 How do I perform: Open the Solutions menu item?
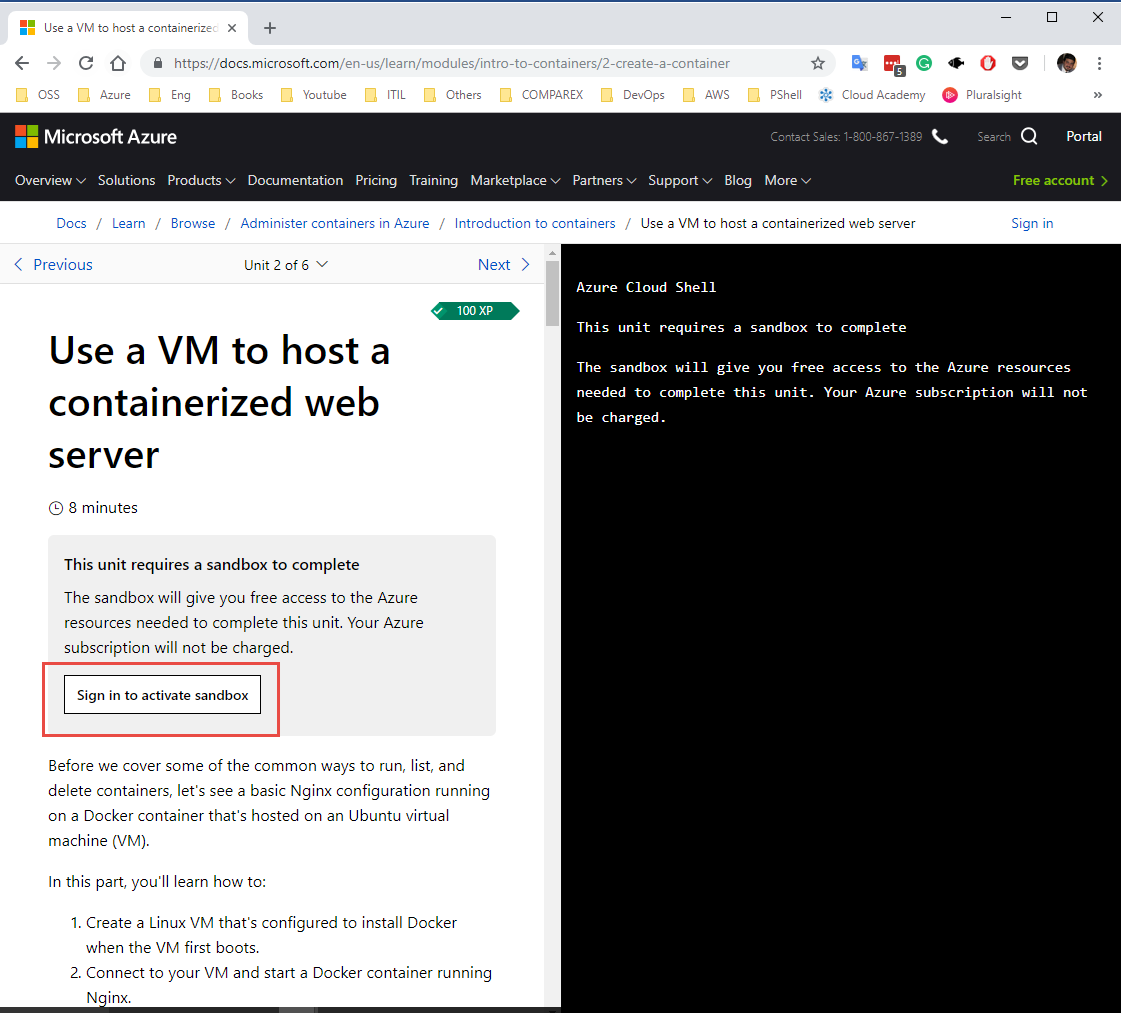[x=127, y=180]
